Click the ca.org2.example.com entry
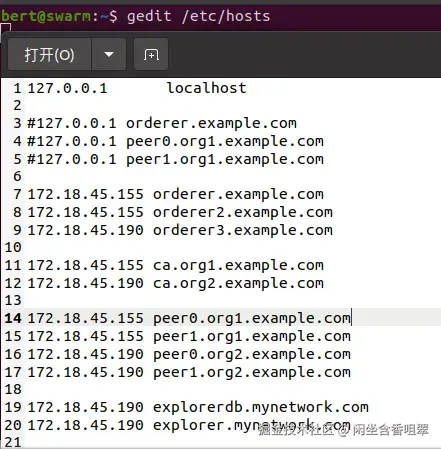Screen dimensions: 441x449 pyautogui.click(x=238, y=284)
